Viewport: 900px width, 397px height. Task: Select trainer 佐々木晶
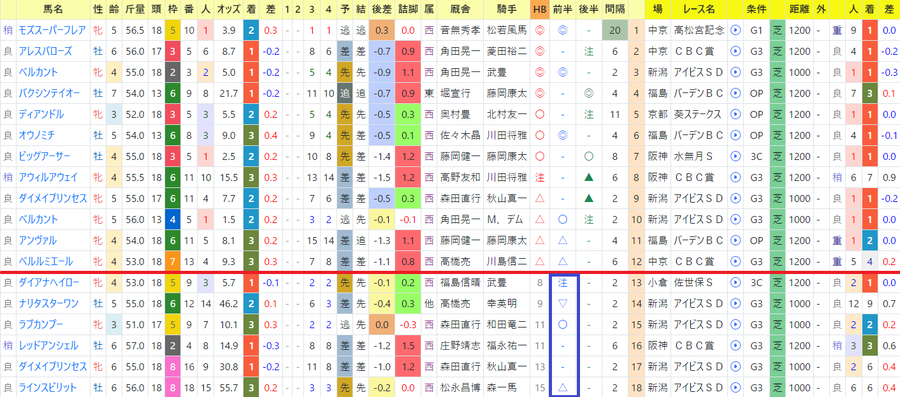460,135
